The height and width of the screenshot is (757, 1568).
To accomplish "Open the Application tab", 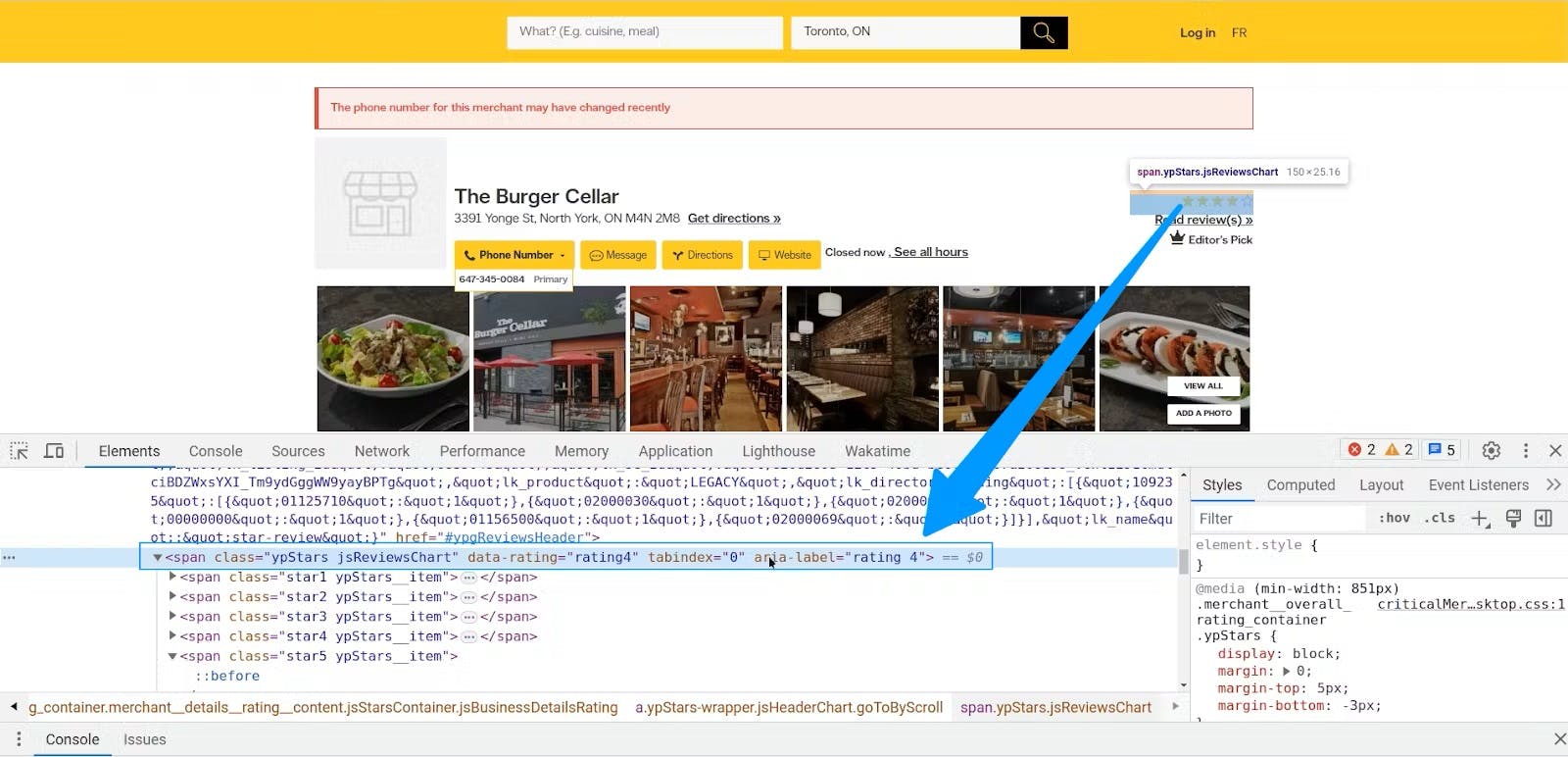I will (675, 451).
